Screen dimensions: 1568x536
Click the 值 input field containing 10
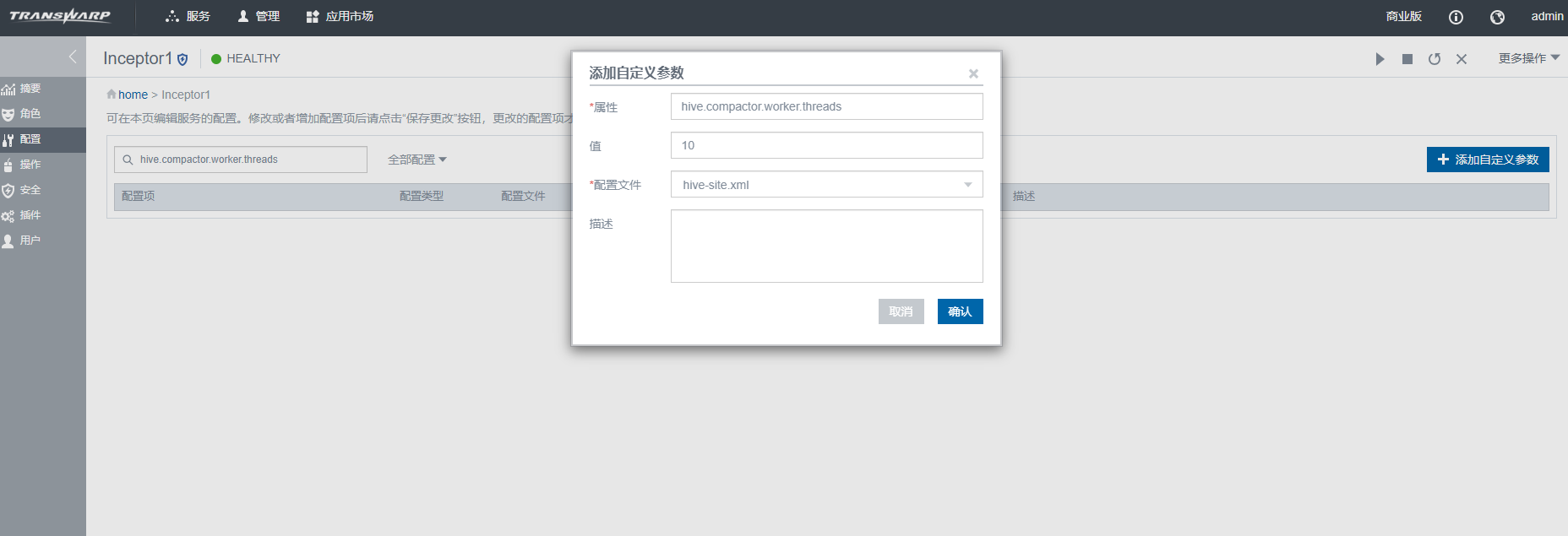826,145
